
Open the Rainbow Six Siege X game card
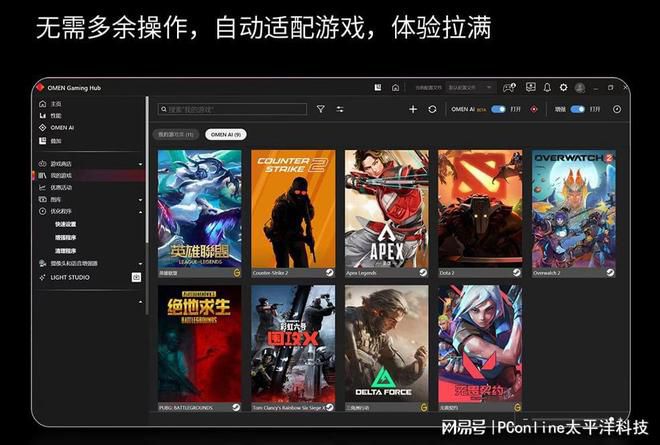[293, 348]
